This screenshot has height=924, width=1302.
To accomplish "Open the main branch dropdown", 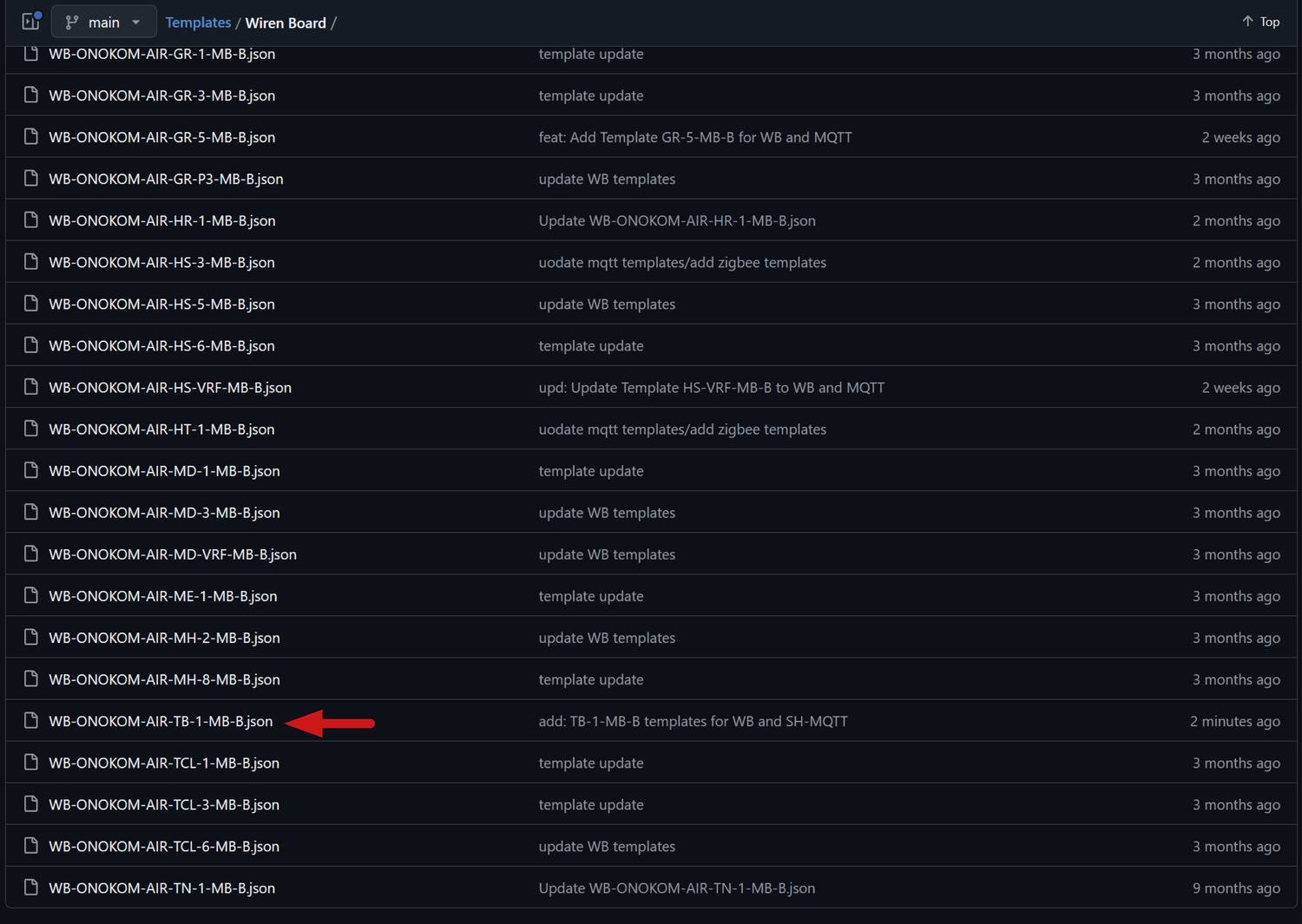I will (x=103, y=23).
